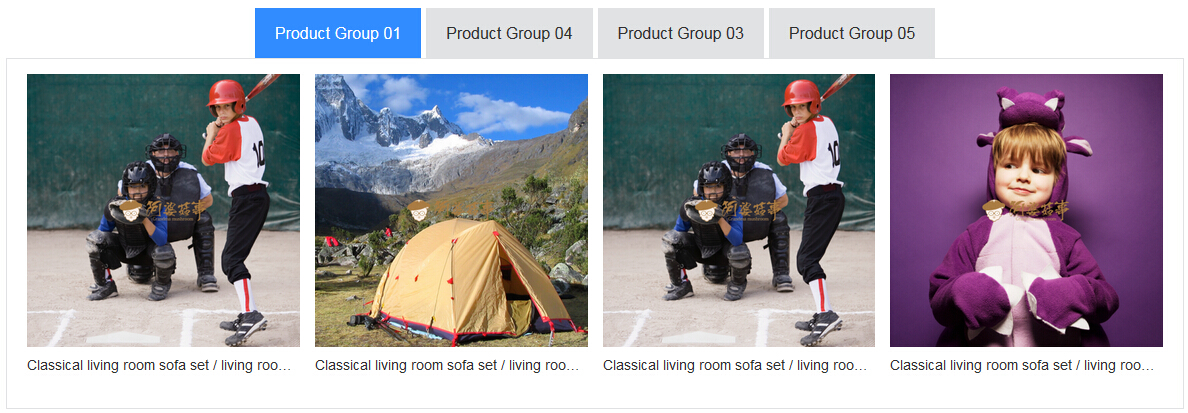1188x413 pixels.
Task: Open the first baseball players product image
Action: [164, 210]
